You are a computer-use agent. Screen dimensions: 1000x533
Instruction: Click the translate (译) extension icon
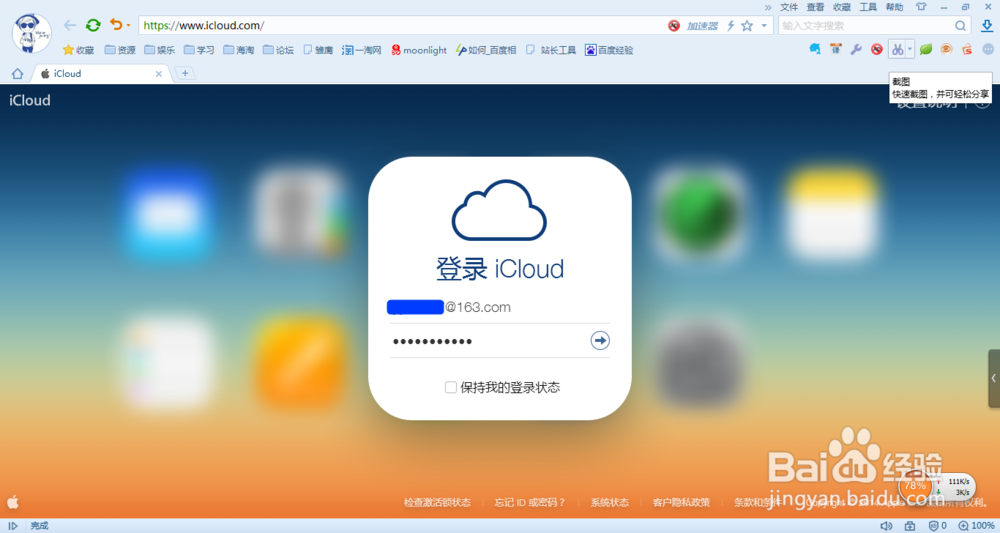pyautogui.click(x=835, y=49)
